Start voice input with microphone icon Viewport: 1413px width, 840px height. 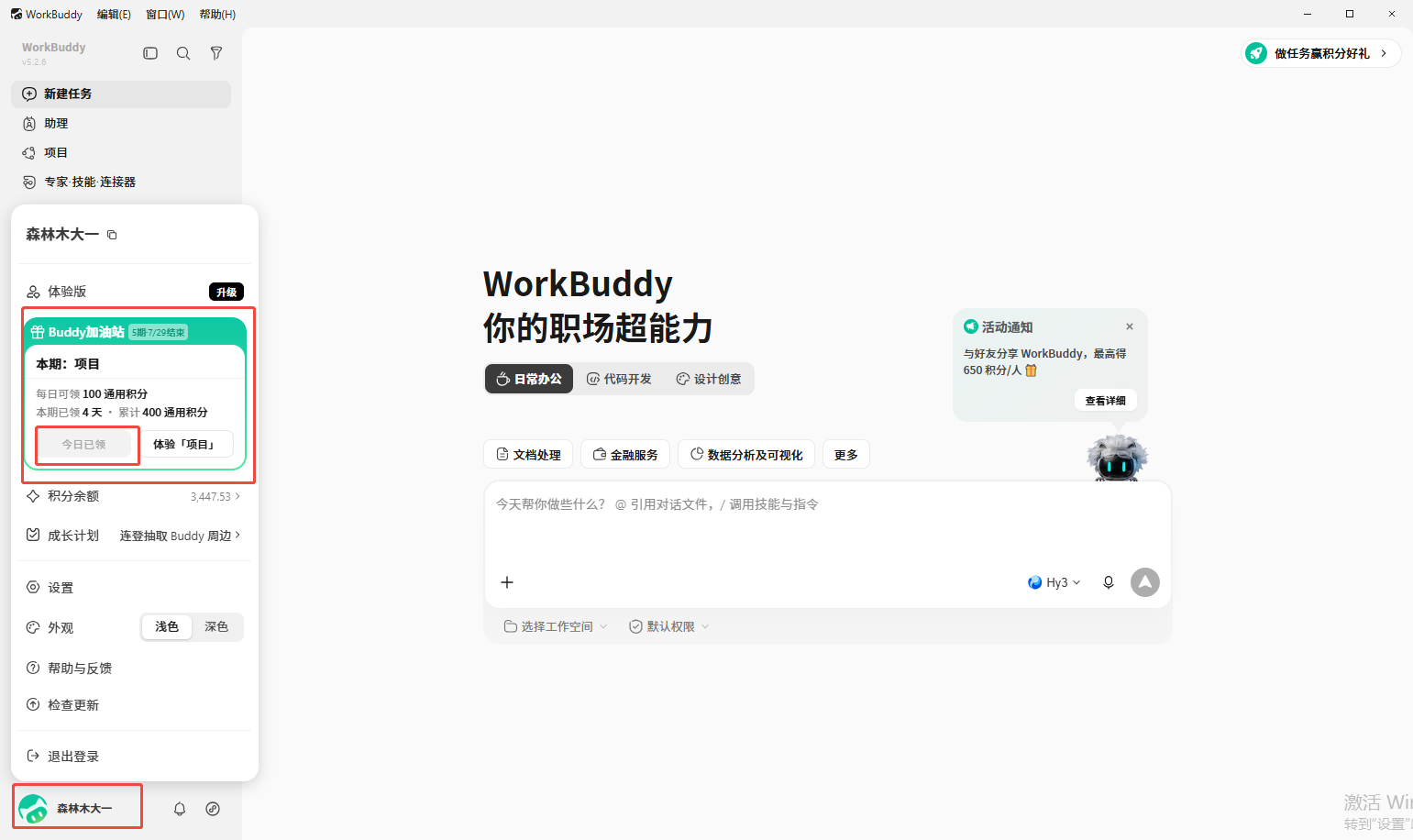1109,582
